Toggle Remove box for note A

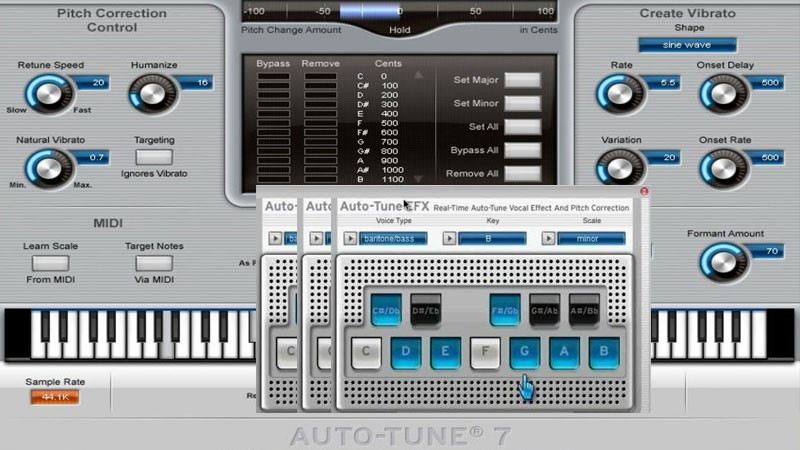pyautogui.click(x=320, y=161)
